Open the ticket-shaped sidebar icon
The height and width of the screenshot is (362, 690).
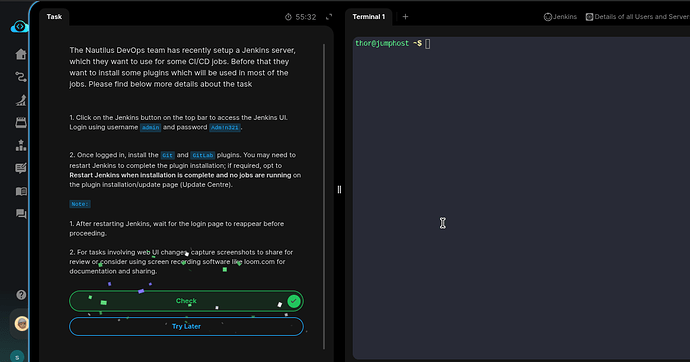pos(21,122)
